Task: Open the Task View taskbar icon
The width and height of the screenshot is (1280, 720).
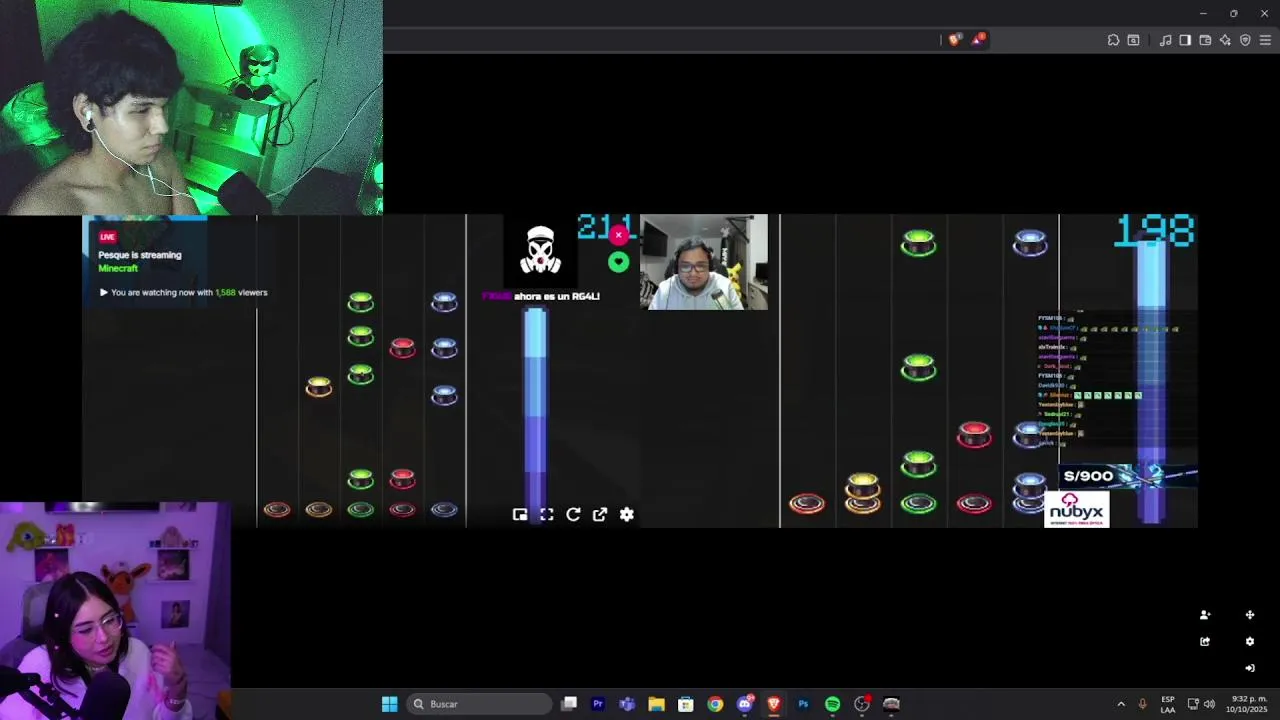Action: point(569,704)
